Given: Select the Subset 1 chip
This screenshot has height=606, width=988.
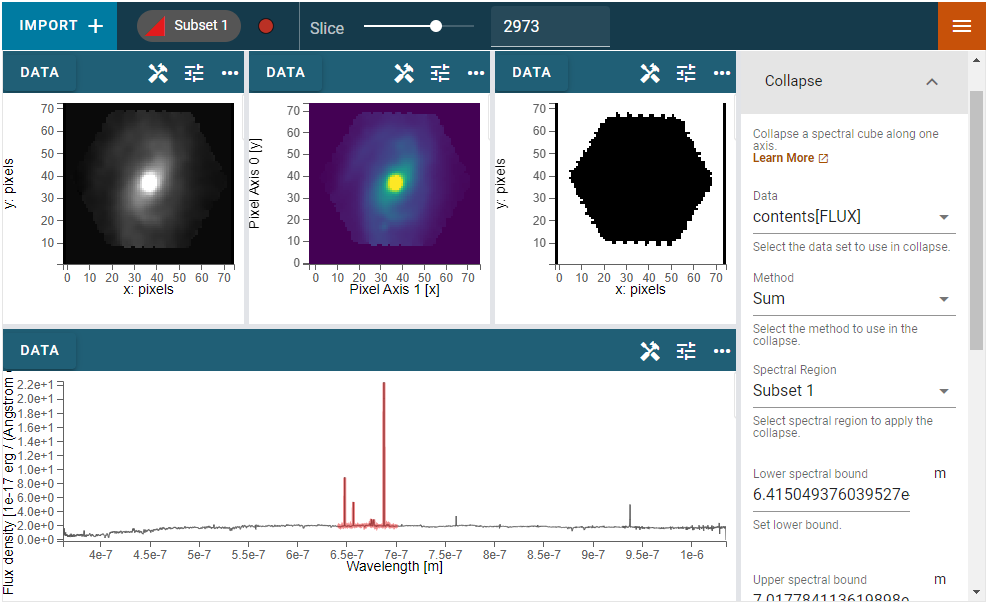Looking at the screenshot, I should point(189,26).
